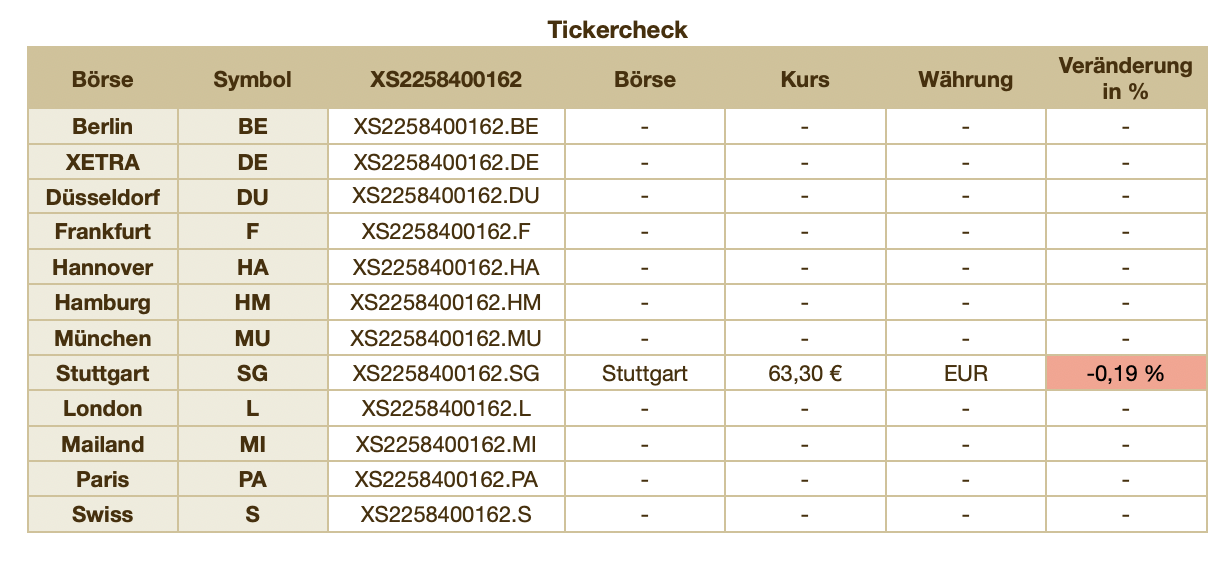The image size is (1228, 564).
Task: Click the red -0,19 % change cell
Action: pos(1125,374)
